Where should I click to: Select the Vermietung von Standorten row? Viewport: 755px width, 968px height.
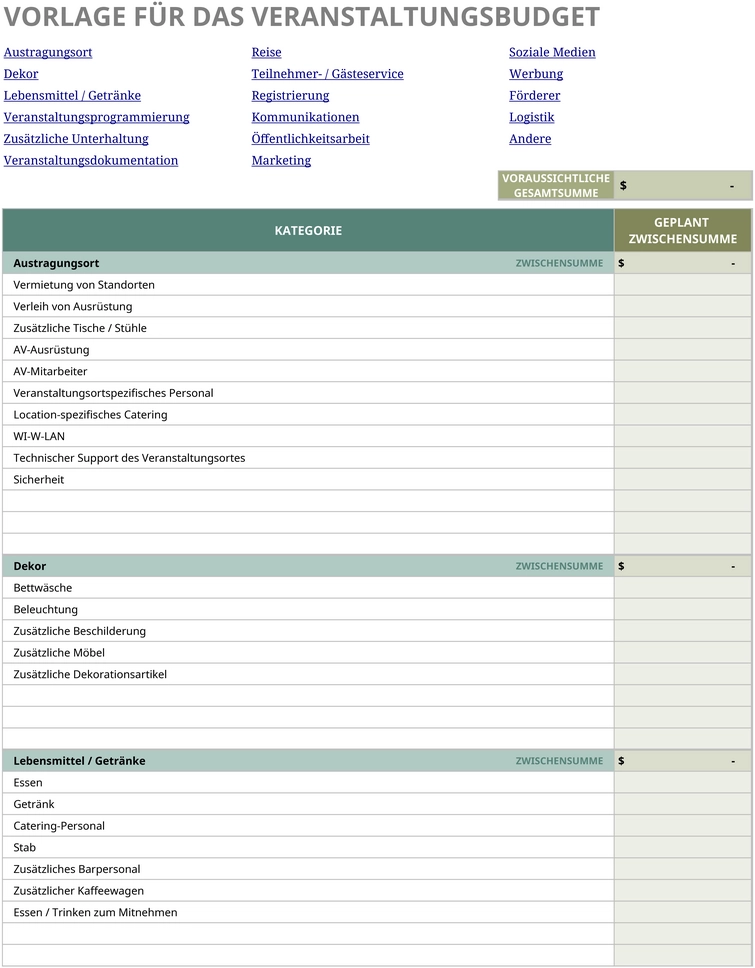pyautogui.click(x=308, y=285)
